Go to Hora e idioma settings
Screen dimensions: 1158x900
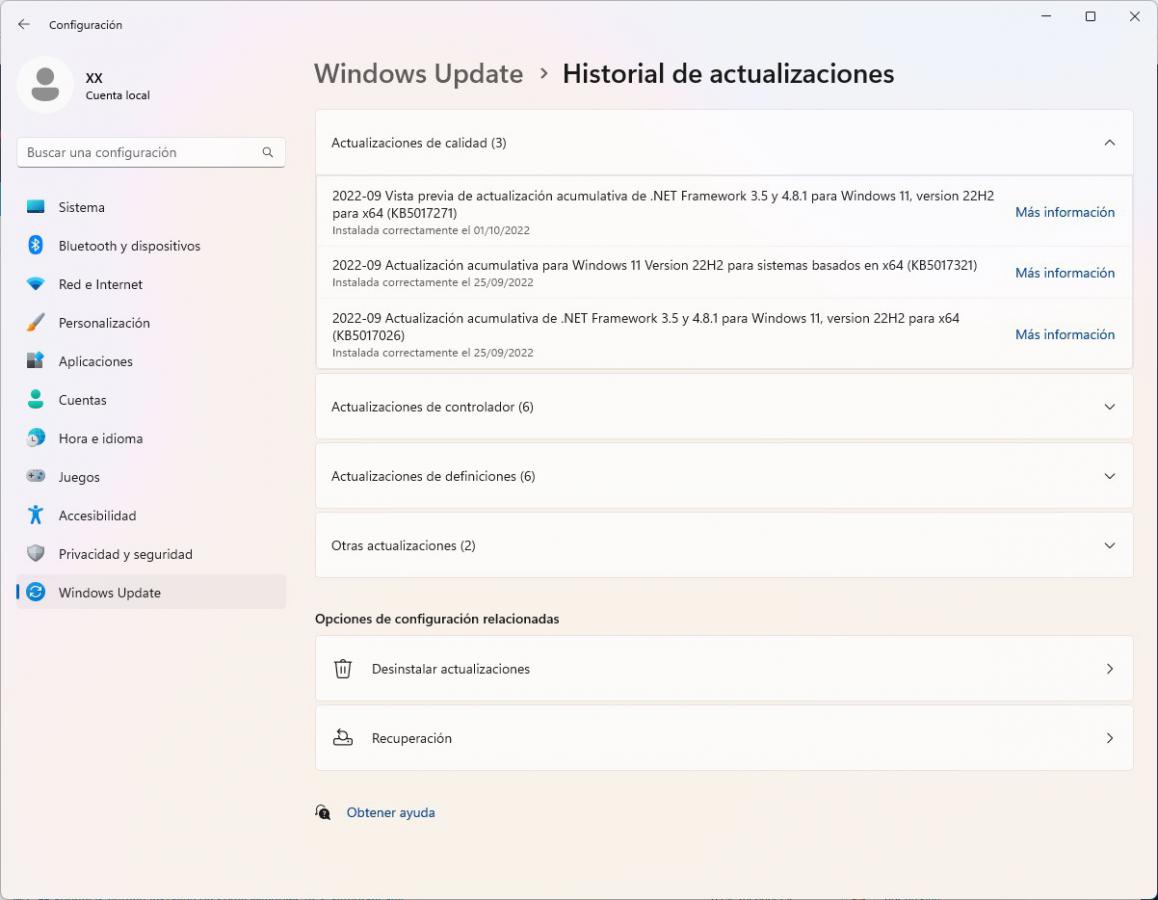point(100,438)
